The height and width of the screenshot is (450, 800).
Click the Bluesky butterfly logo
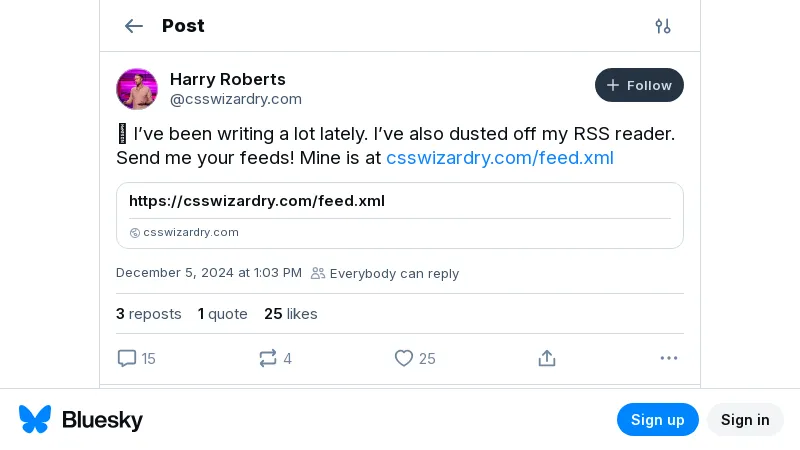(x=35, y=419)
